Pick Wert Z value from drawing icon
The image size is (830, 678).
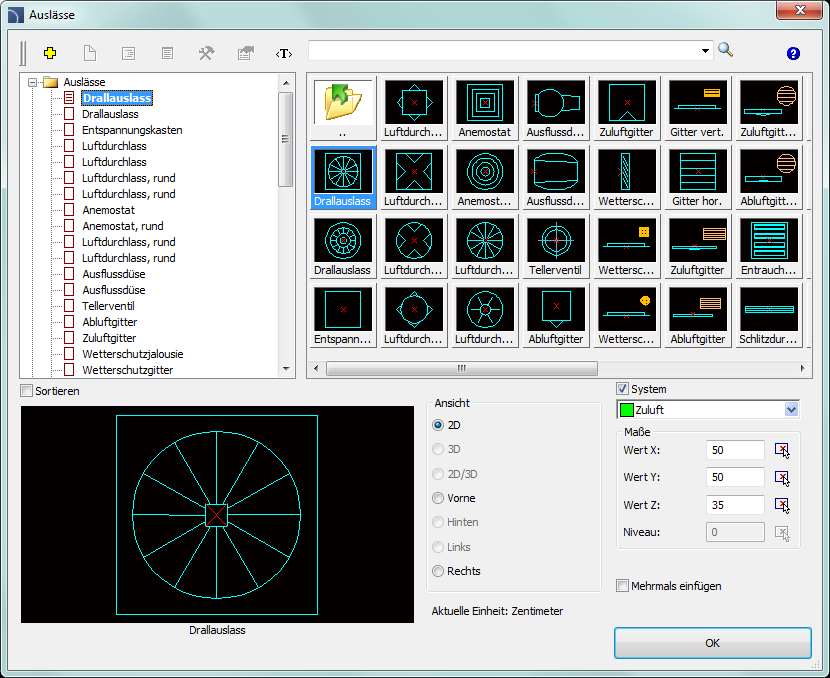pyautogui.click(x=782, y=505)
